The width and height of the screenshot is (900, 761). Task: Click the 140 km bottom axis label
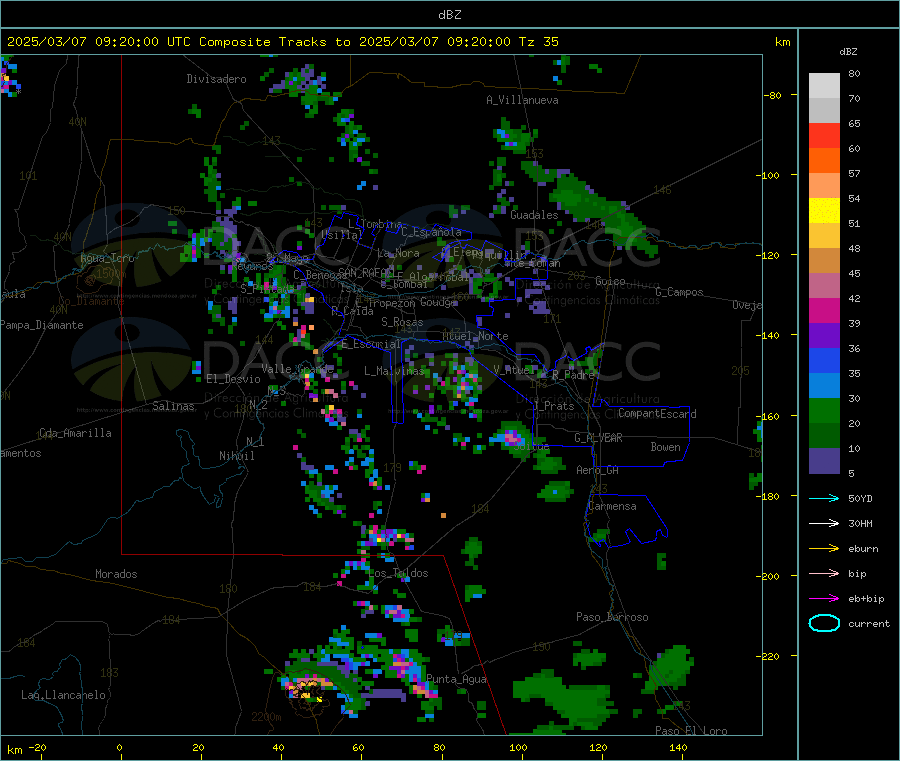[678, 747]
